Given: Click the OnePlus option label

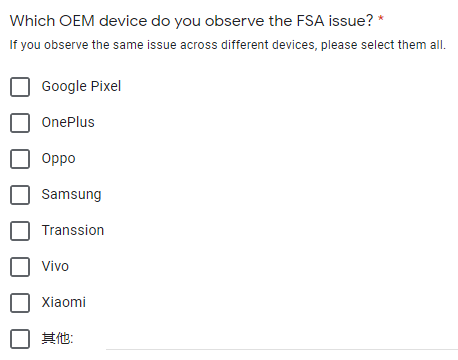Looking at the screenshot, I should pos(68,122).
